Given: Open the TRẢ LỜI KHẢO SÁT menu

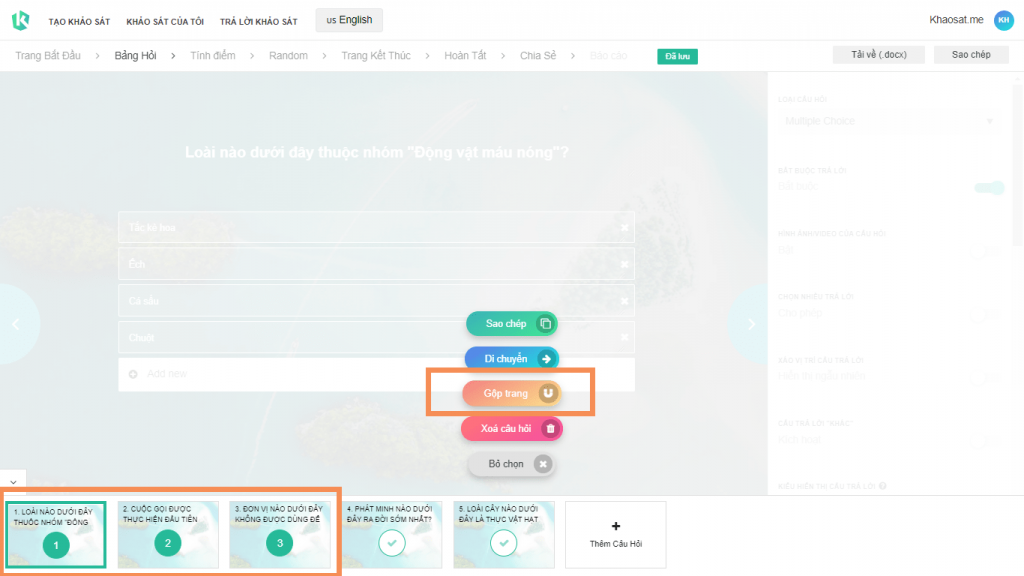Looking at the screenshot, I should pos(259,22).
